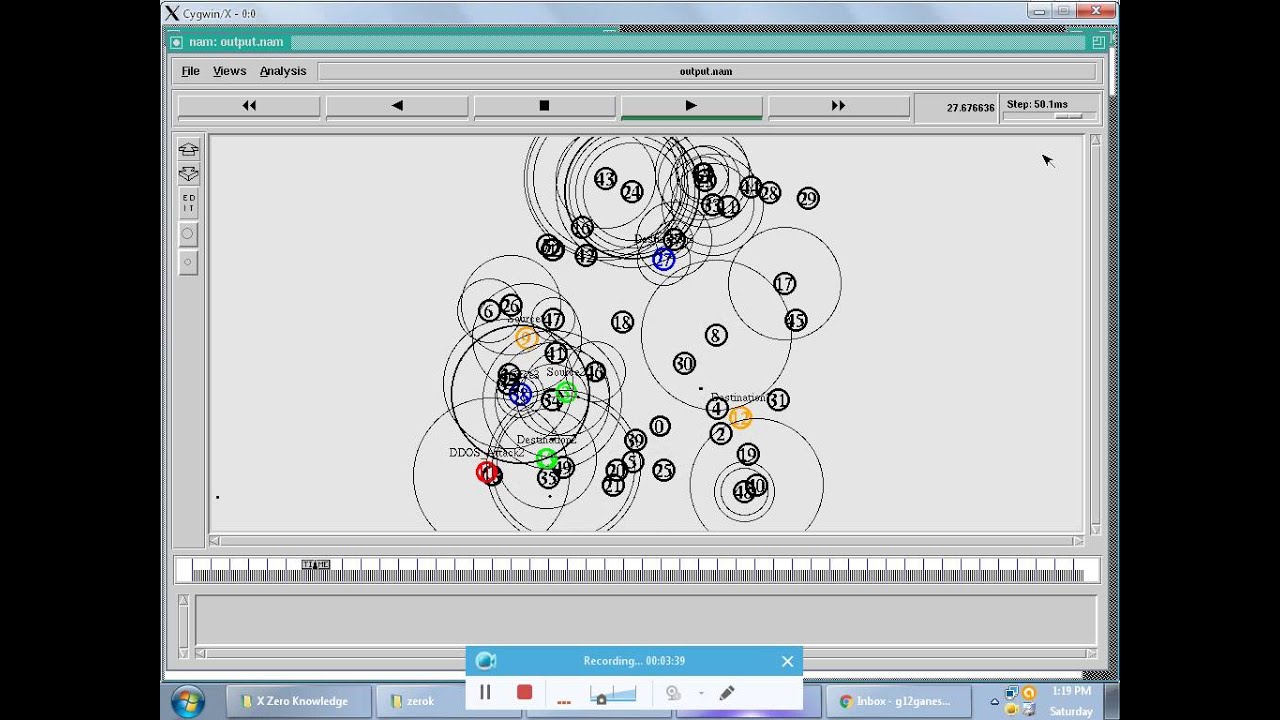Select the small circle tool in the left toolbar
The width and height of the screenshot is (1280, 720).
[187, 262]
